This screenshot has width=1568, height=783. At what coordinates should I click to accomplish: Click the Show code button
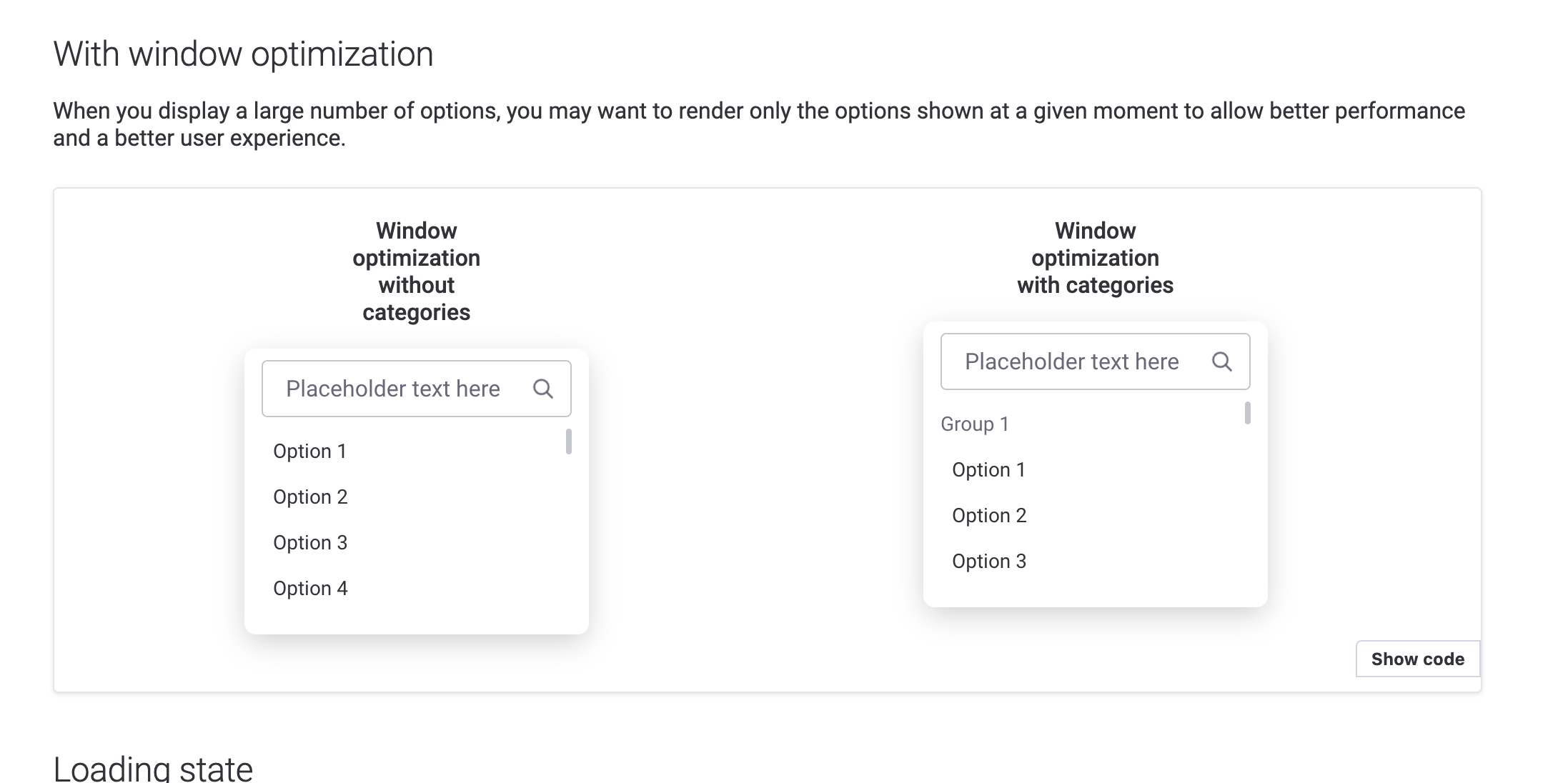(1418, 659)
